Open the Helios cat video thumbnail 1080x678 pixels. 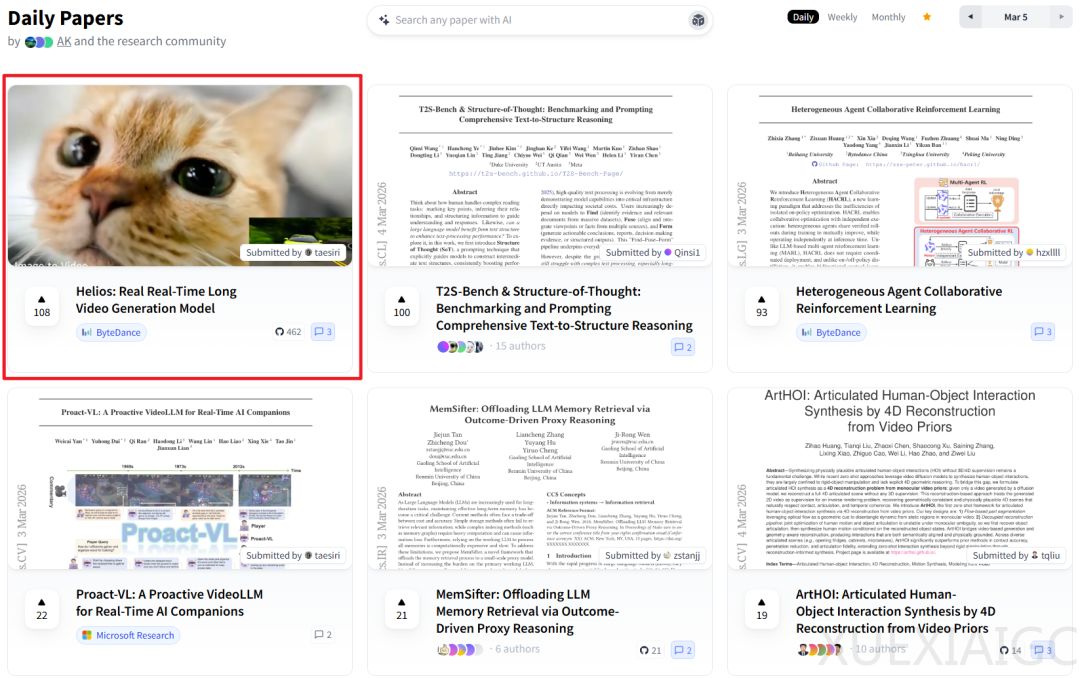[180, 175]
